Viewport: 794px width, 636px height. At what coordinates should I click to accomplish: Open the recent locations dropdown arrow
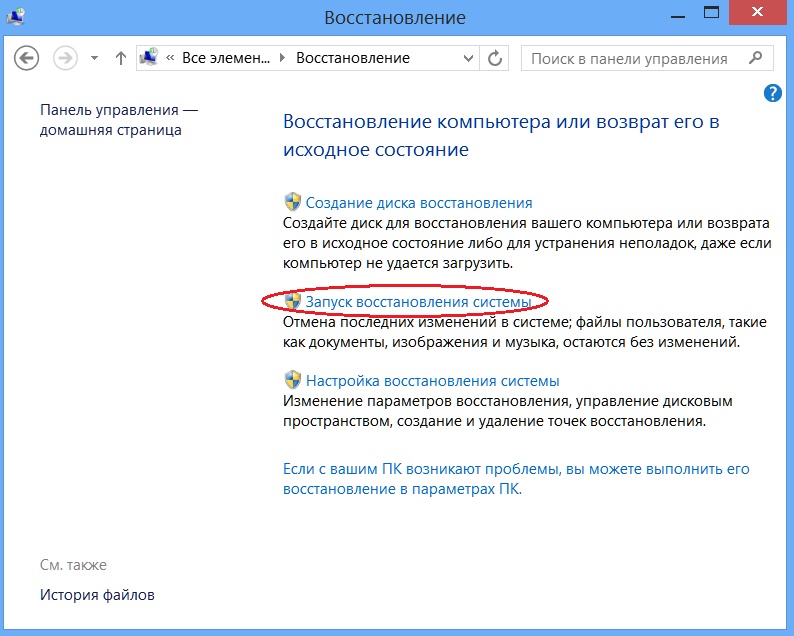(x=94, y=58)
